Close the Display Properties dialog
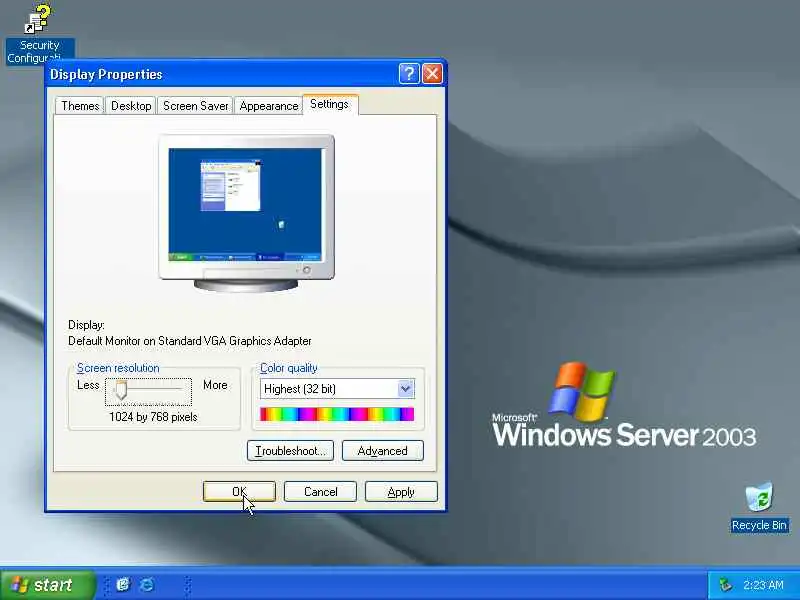Viewport: 800px width, 600px height. tap(432, 74)
